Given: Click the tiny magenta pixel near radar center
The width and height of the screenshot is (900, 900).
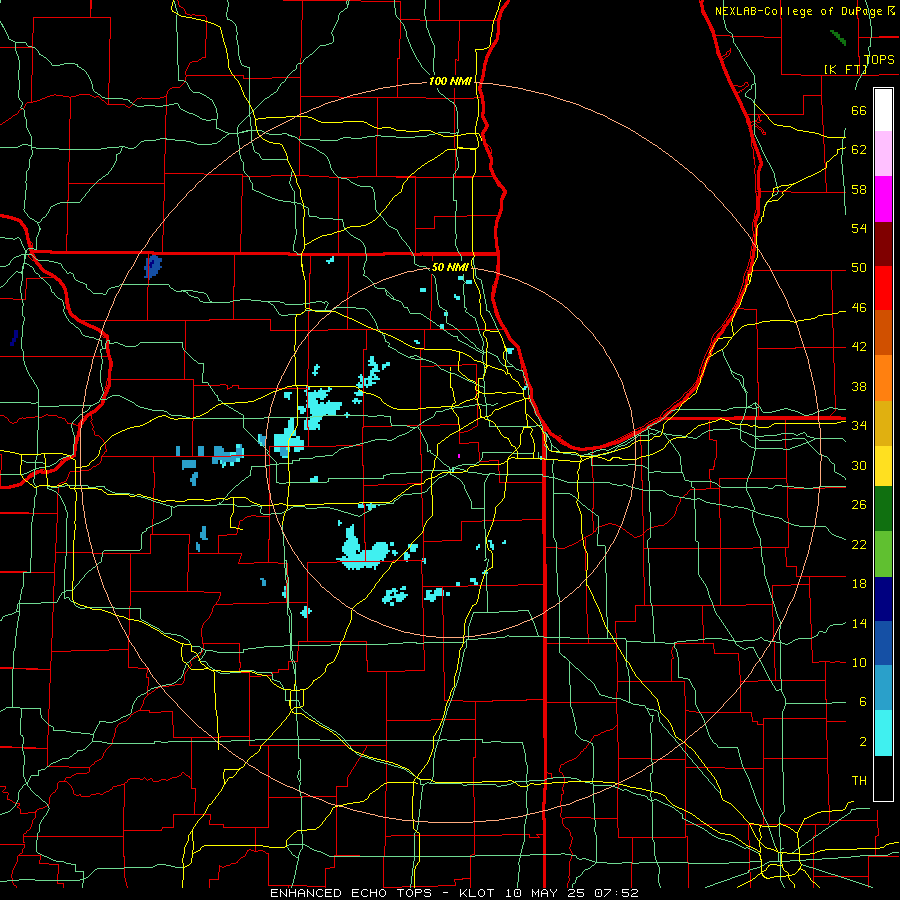Looking at the screenshot, I should coord(459,456).
